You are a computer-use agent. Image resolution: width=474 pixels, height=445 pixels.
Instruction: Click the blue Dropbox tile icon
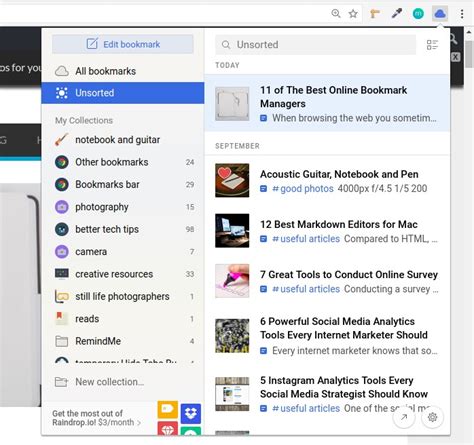191,414
